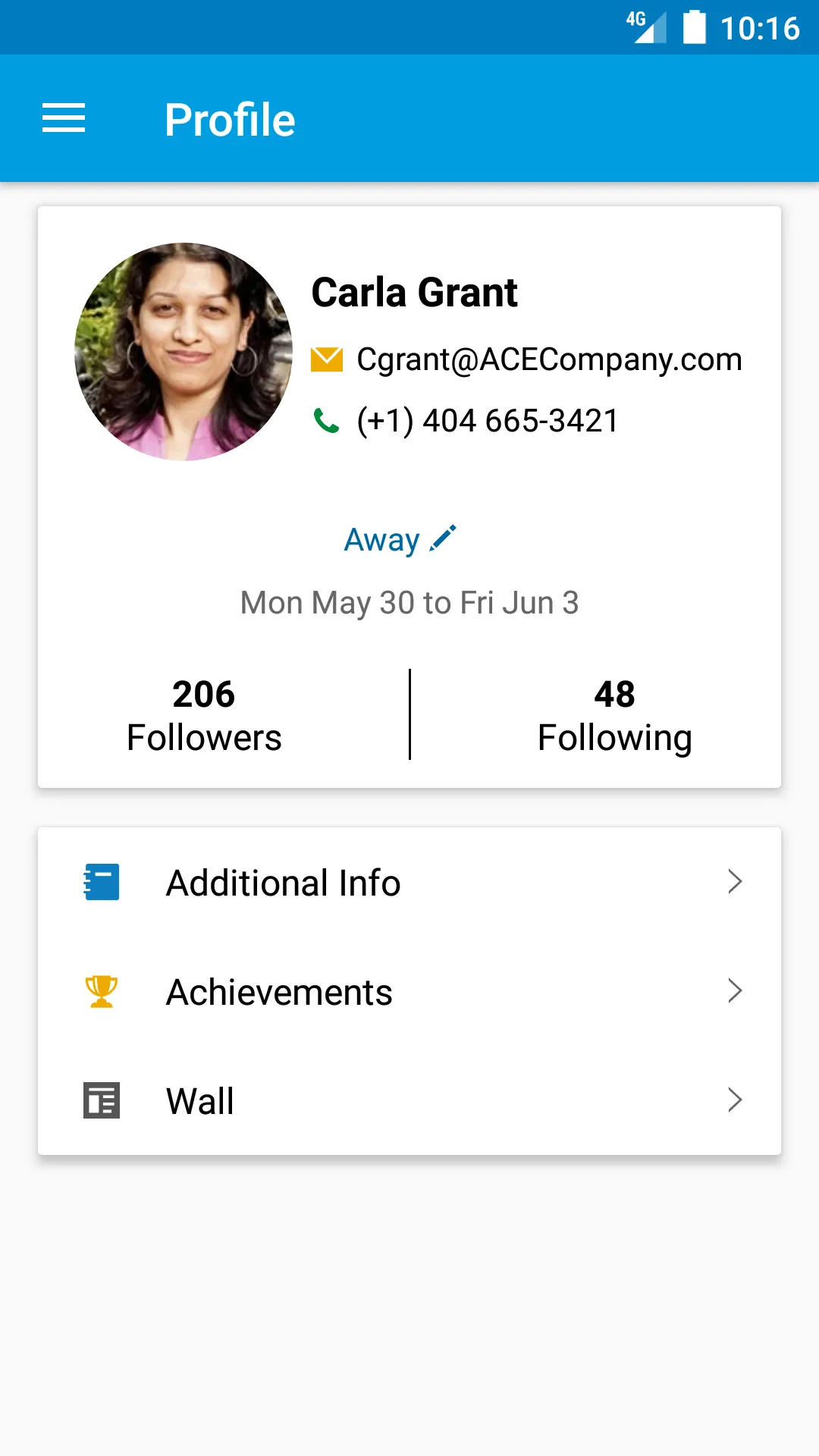Tap email address Cgrant@ACECompany.com
This screenshot has width=819, height=1456.
click(x=549, y=359)
